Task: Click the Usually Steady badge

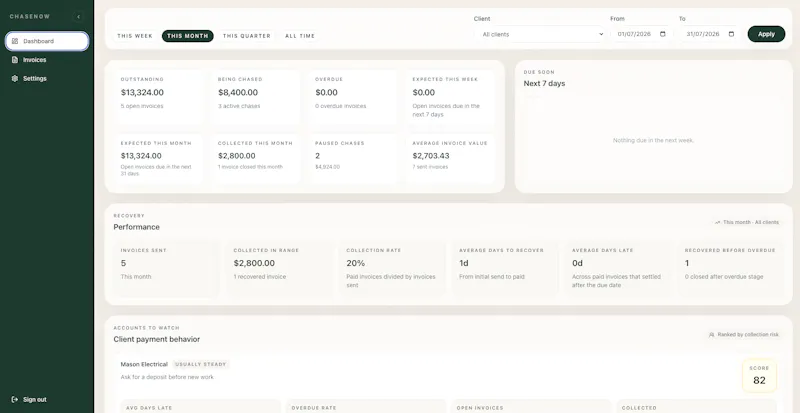Action: 201,365
